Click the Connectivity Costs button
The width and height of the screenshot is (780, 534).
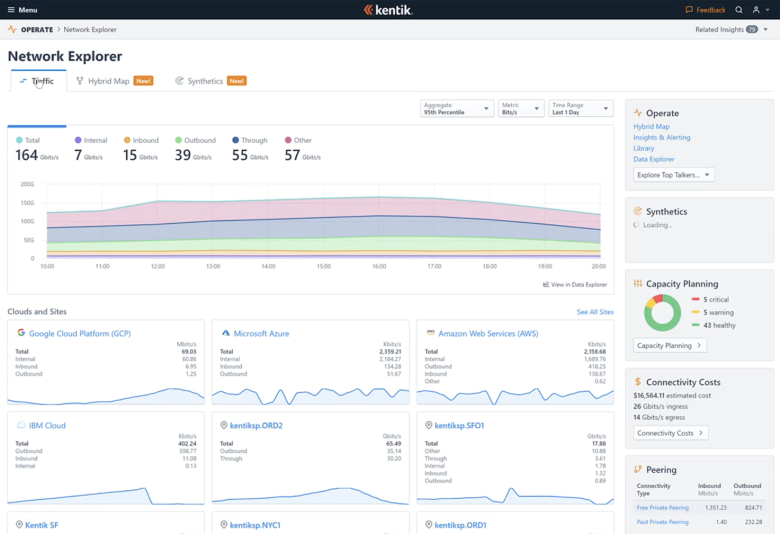click(671, 433)
